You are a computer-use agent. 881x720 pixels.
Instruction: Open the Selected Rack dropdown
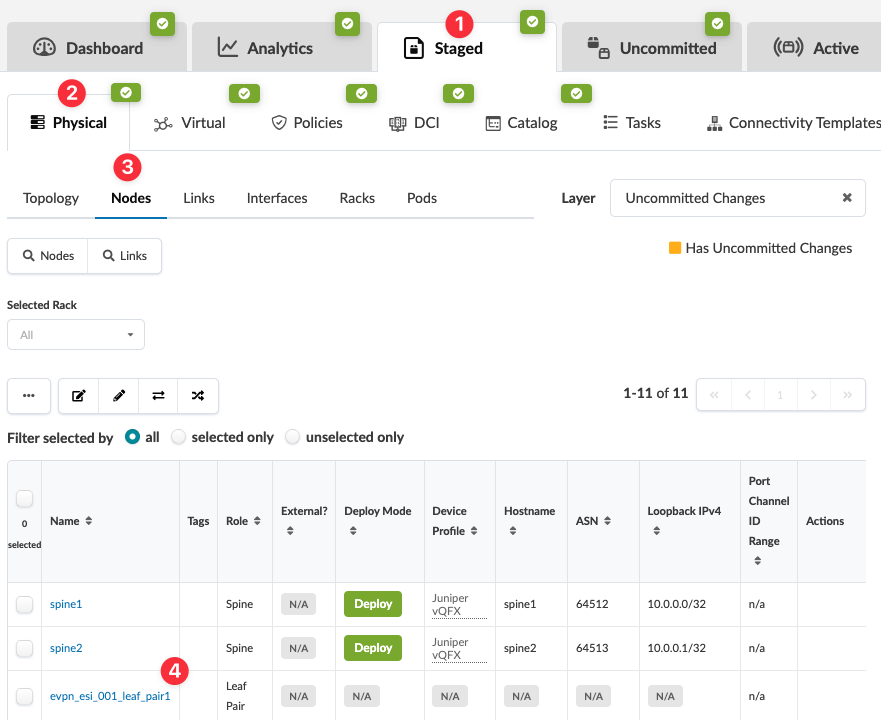[x=76, y=335]
